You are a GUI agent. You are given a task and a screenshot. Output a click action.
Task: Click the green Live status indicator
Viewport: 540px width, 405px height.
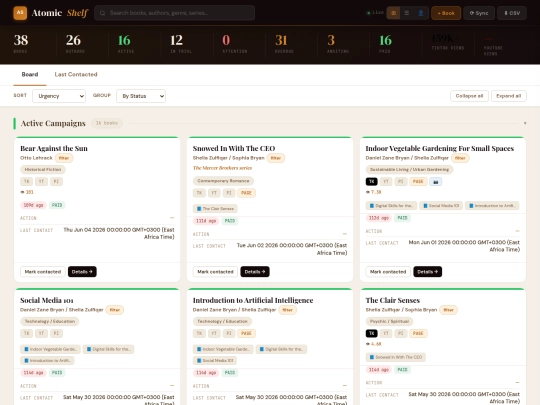375,13
